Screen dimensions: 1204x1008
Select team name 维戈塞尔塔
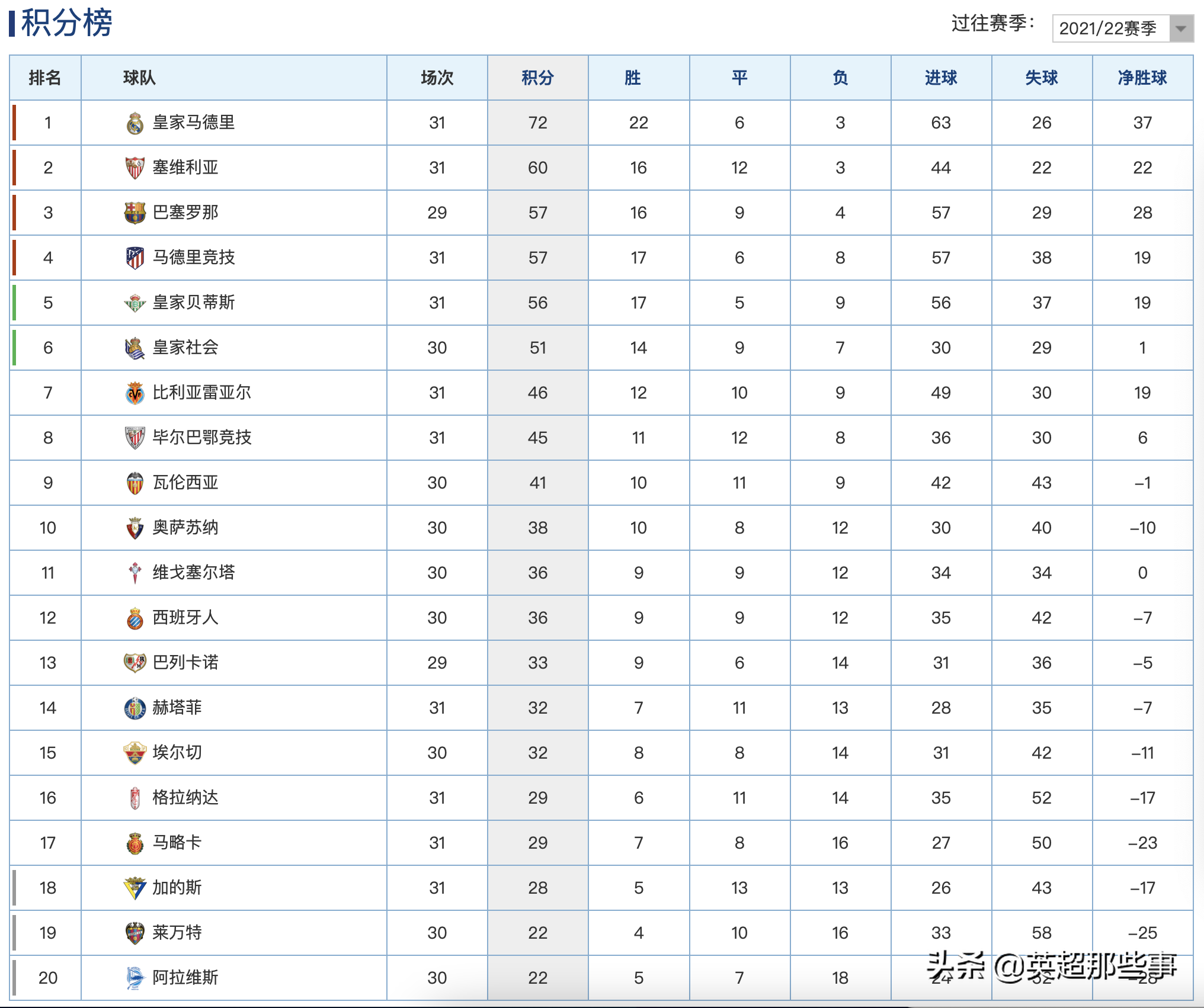point(194,573)
